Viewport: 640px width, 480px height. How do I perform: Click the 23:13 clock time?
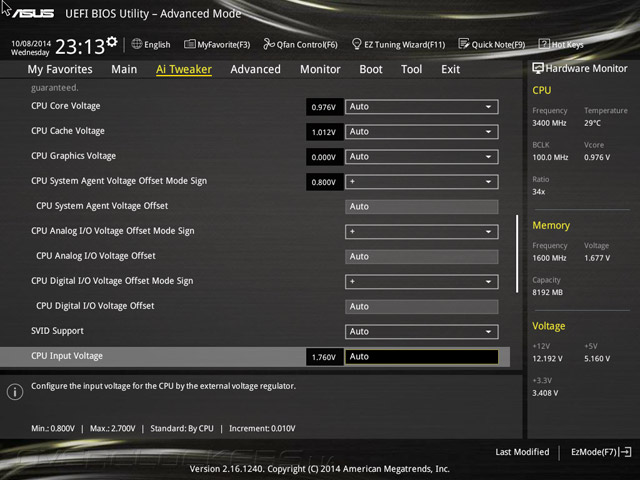(80, 47)
